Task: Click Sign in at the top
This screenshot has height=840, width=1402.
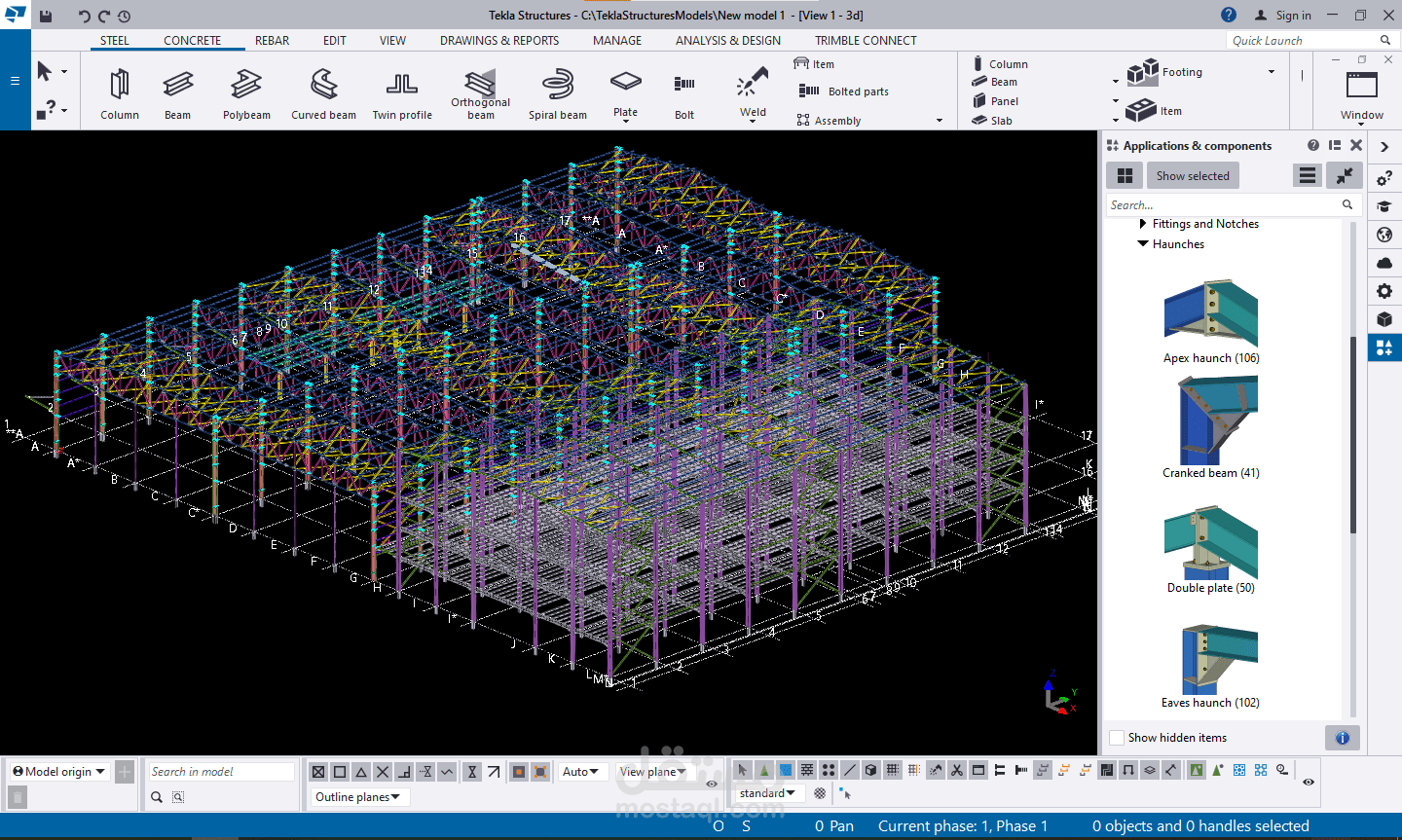Action: point(1283,16)
